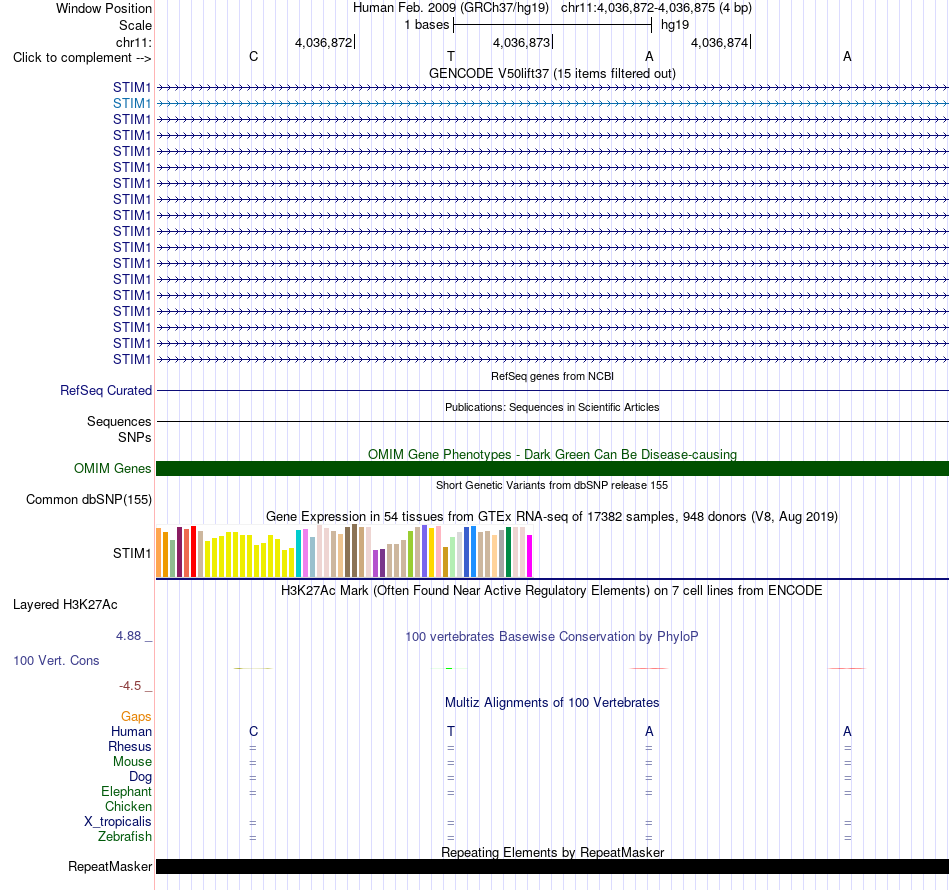Click the RefSeq Curated track label
The height and width of the screenshot is (890, 950).
105,390
